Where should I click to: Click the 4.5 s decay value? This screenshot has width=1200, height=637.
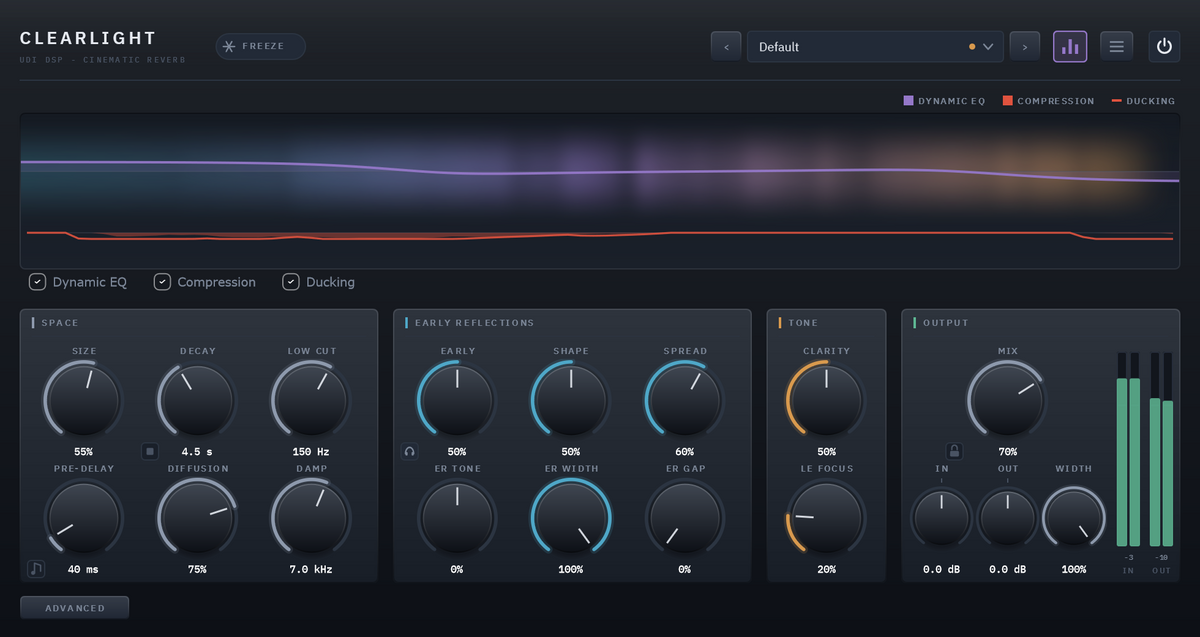197,452
